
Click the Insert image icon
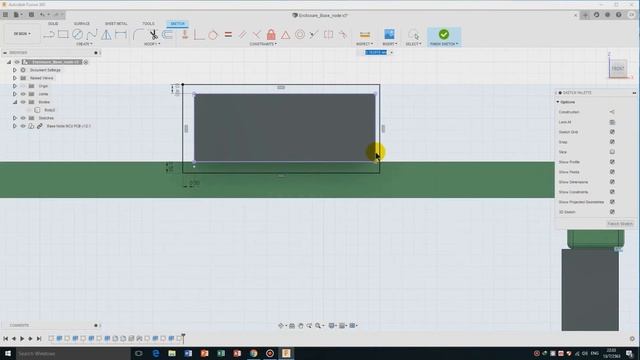coord(389,34)
